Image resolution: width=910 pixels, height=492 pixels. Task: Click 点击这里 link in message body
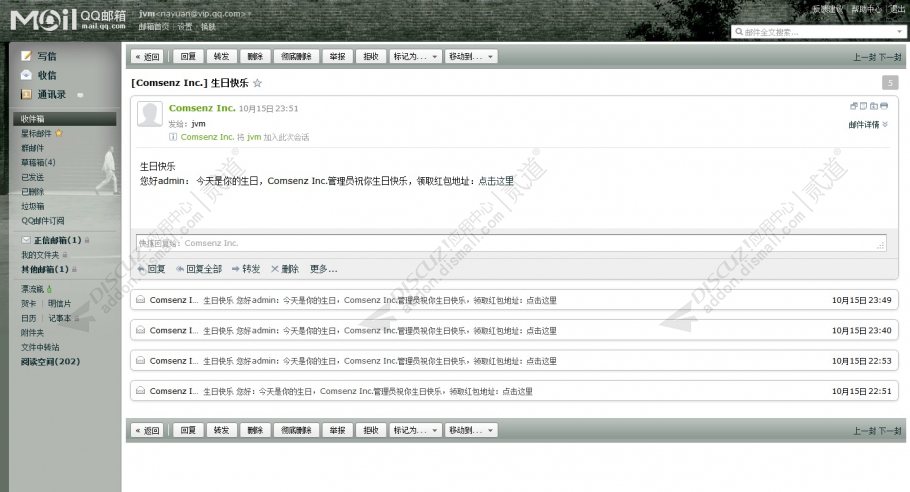[496, 181]
